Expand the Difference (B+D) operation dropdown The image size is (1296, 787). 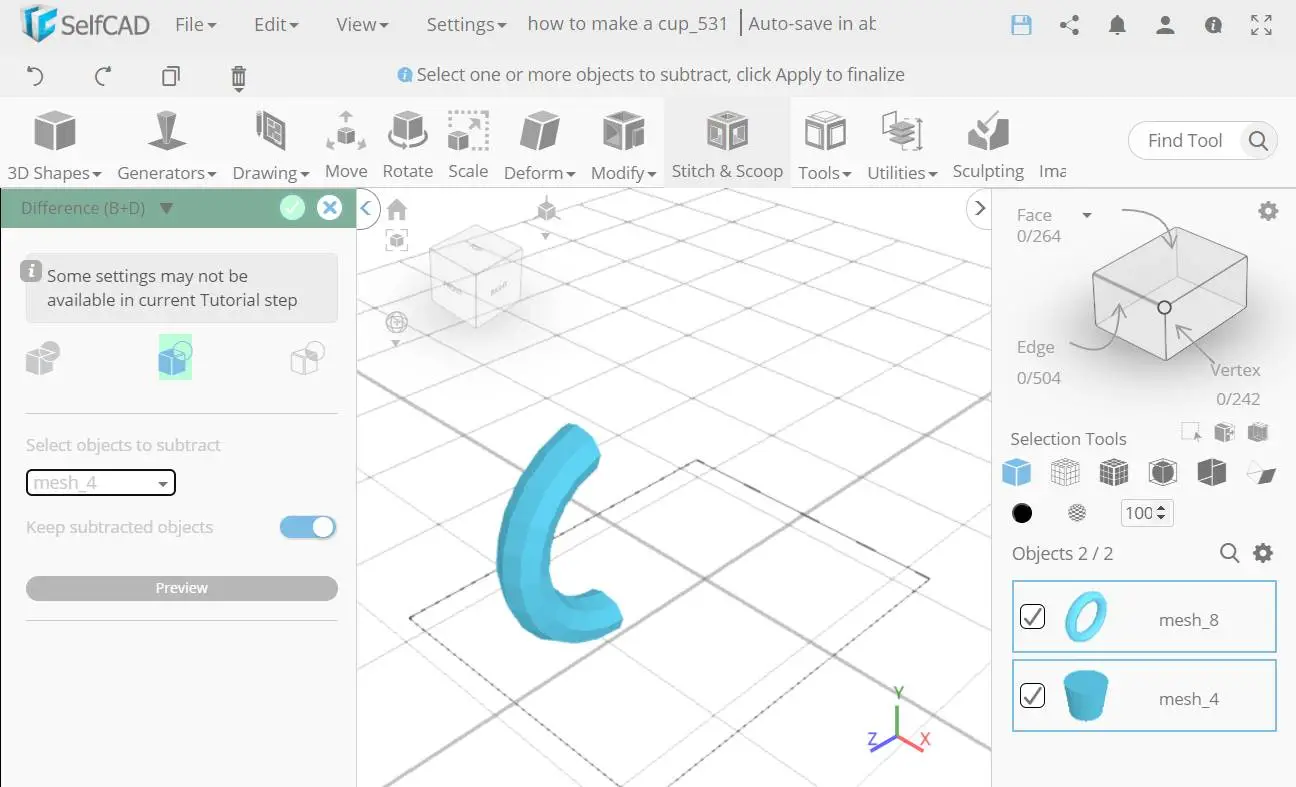pos(166,208)
